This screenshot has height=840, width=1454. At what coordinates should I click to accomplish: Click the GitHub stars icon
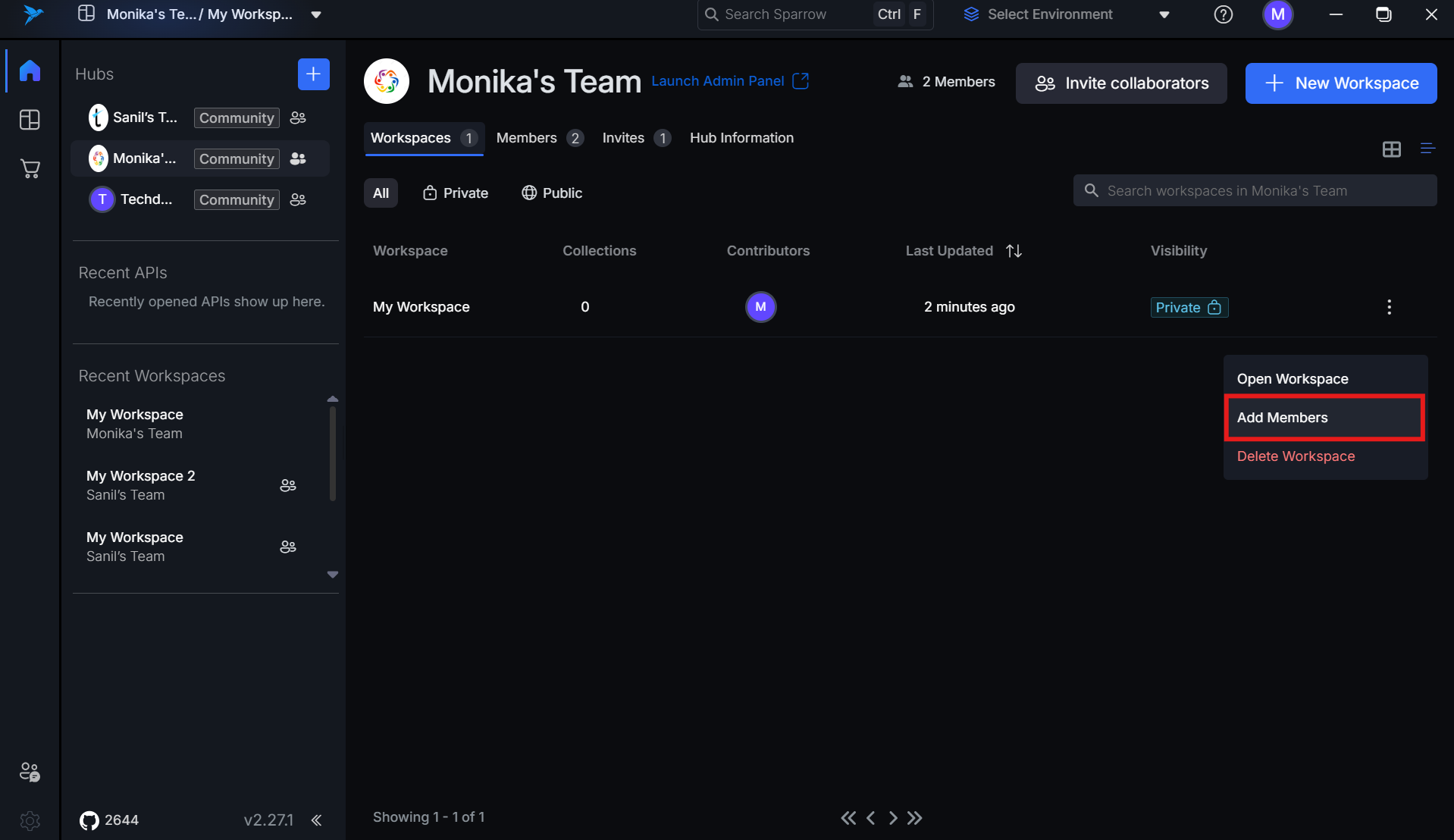point(89,820)
